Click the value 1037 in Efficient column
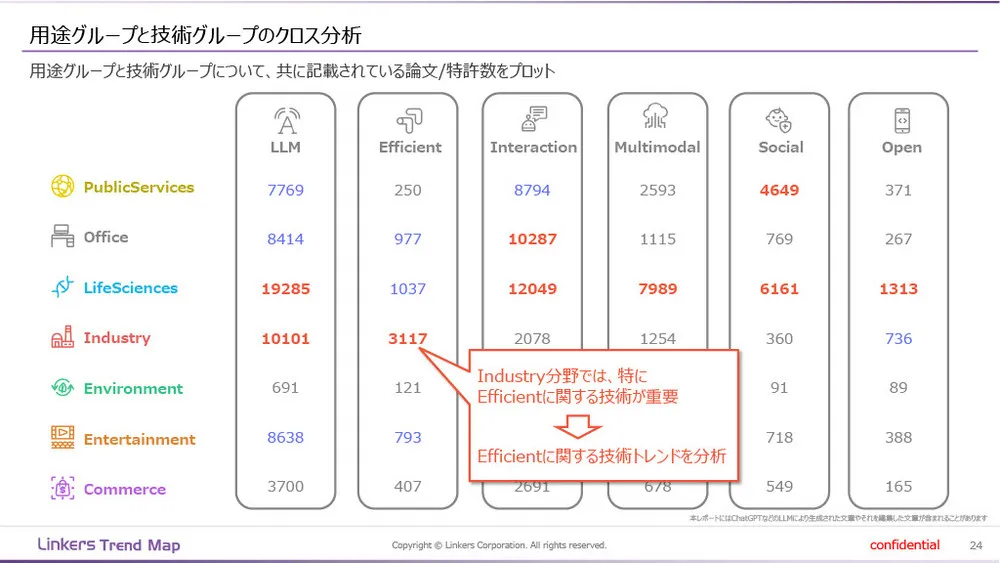 pos(408,289)
